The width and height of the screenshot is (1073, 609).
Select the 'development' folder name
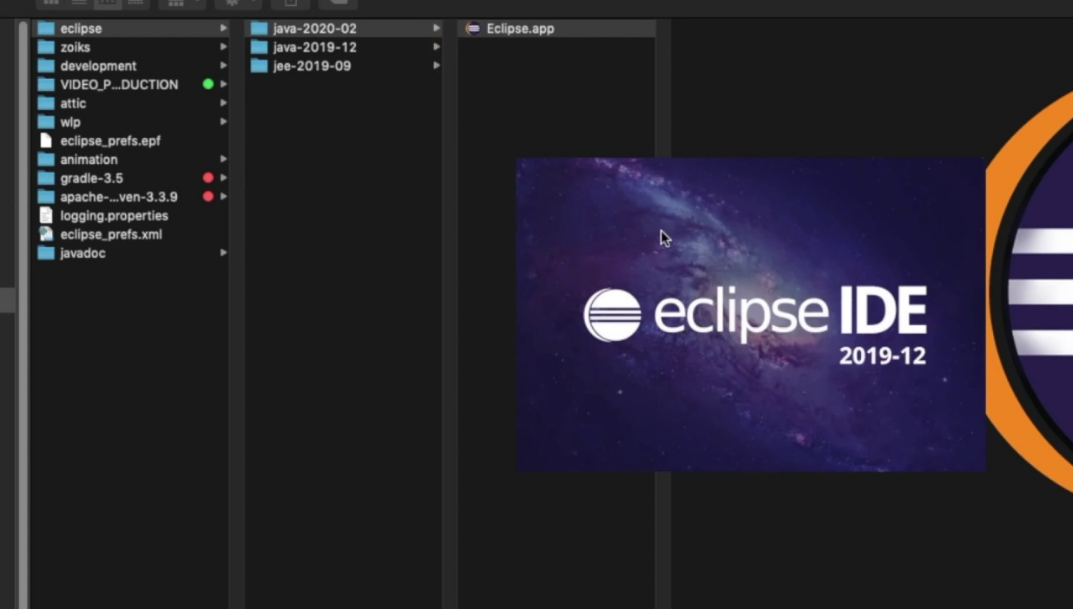tap(99, 66)
